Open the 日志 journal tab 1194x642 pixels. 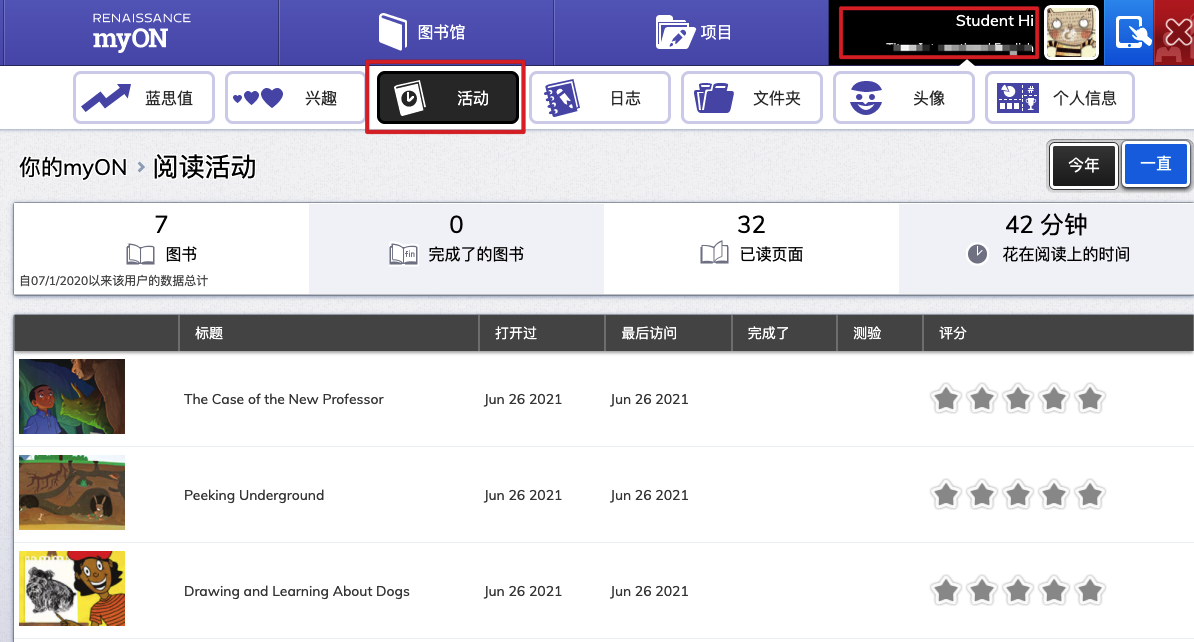tap(600, 97)
